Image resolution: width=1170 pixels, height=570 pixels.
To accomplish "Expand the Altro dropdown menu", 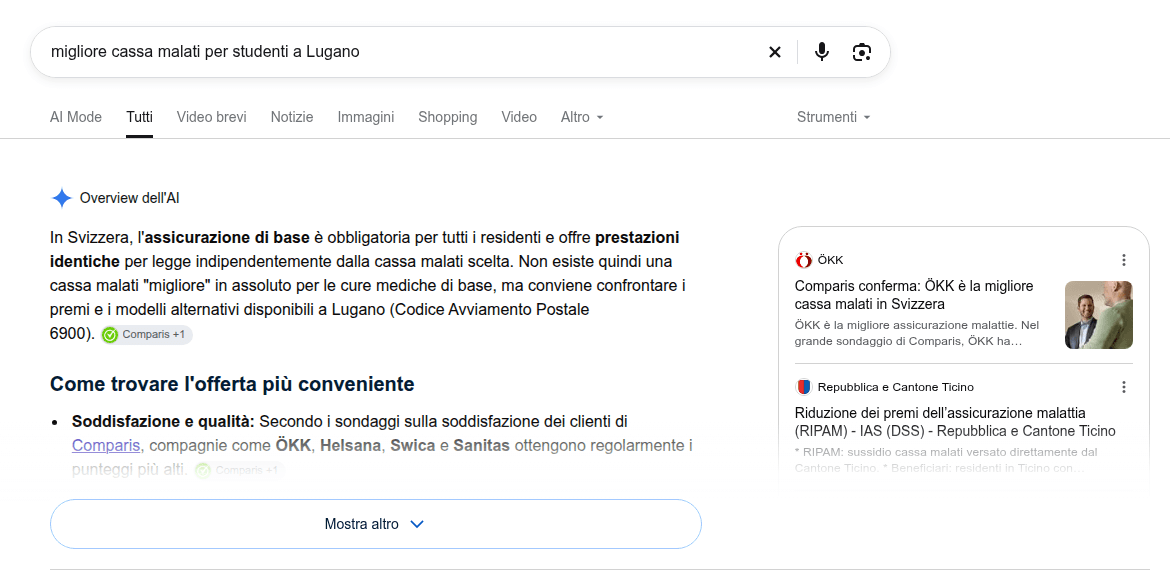I will [x=582, y=117].
